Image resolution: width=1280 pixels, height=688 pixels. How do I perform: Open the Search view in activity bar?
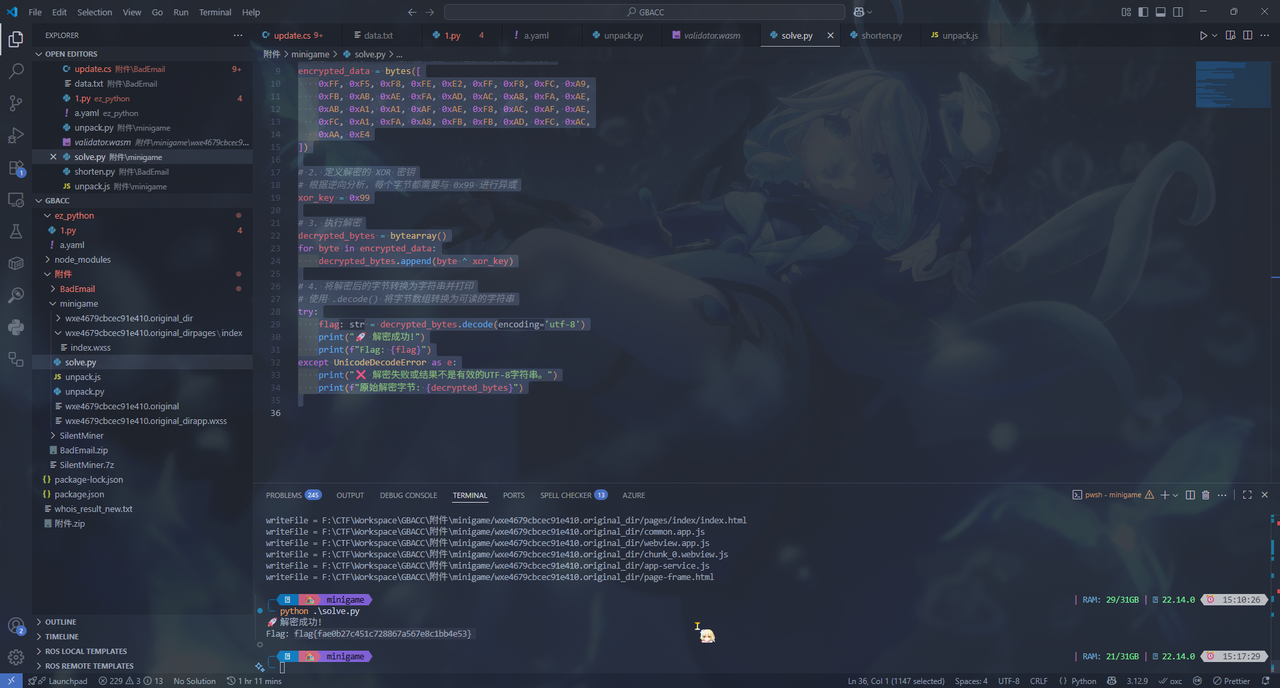[x=16, y=72]
